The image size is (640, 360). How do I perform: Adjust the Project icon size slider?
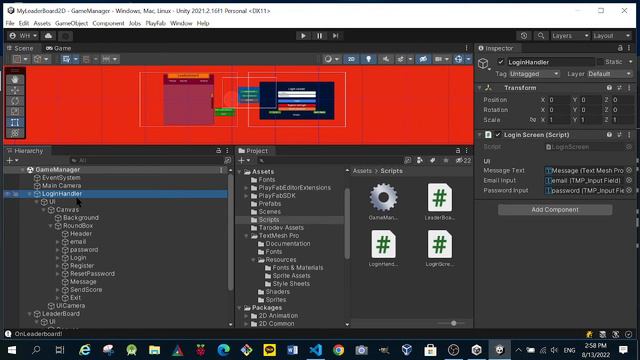pos(453,323)
